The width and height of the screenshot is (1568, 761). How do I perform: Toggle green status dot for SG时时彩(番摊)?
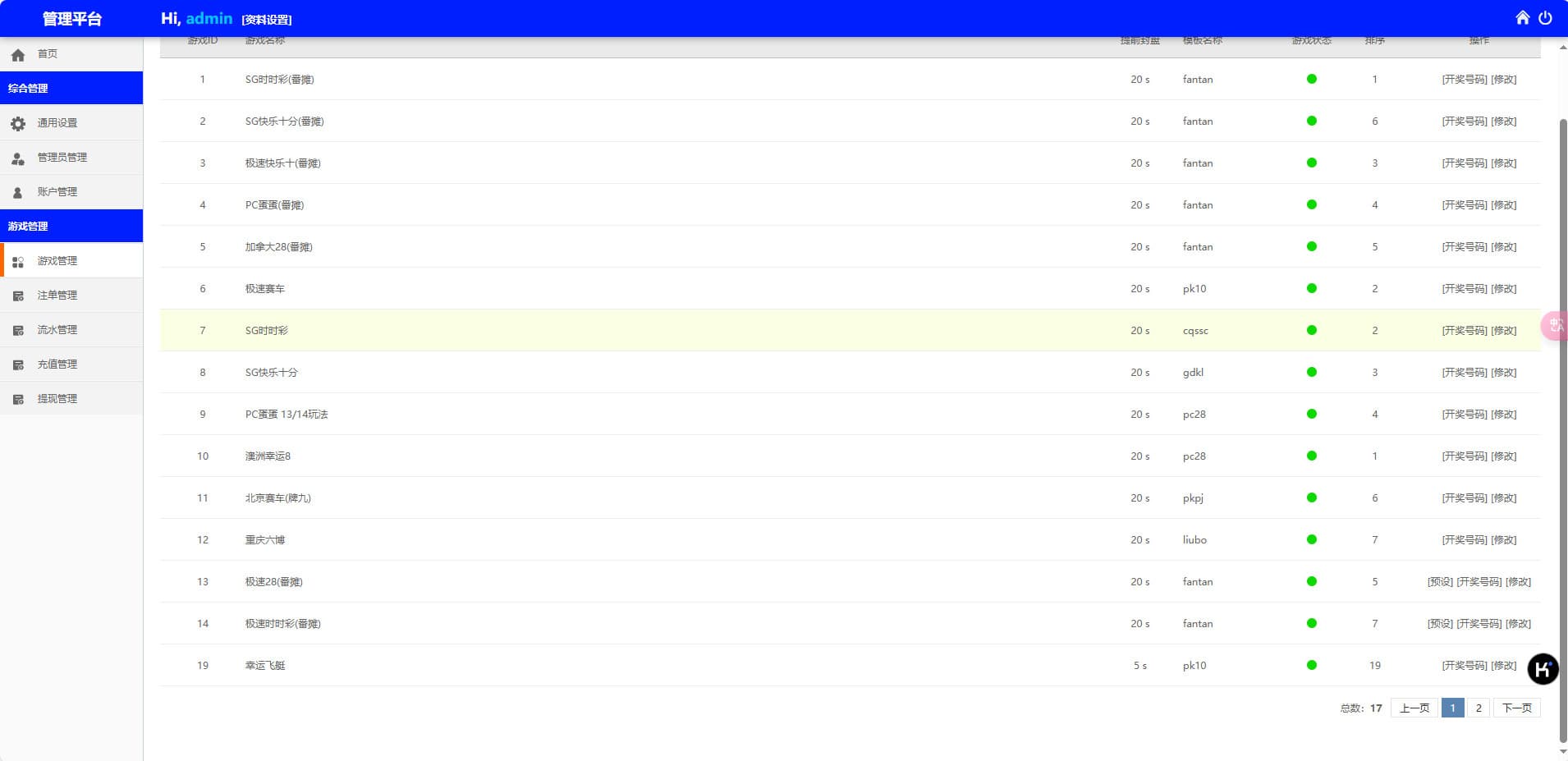pyautogui.click(x=1311, y=80)
